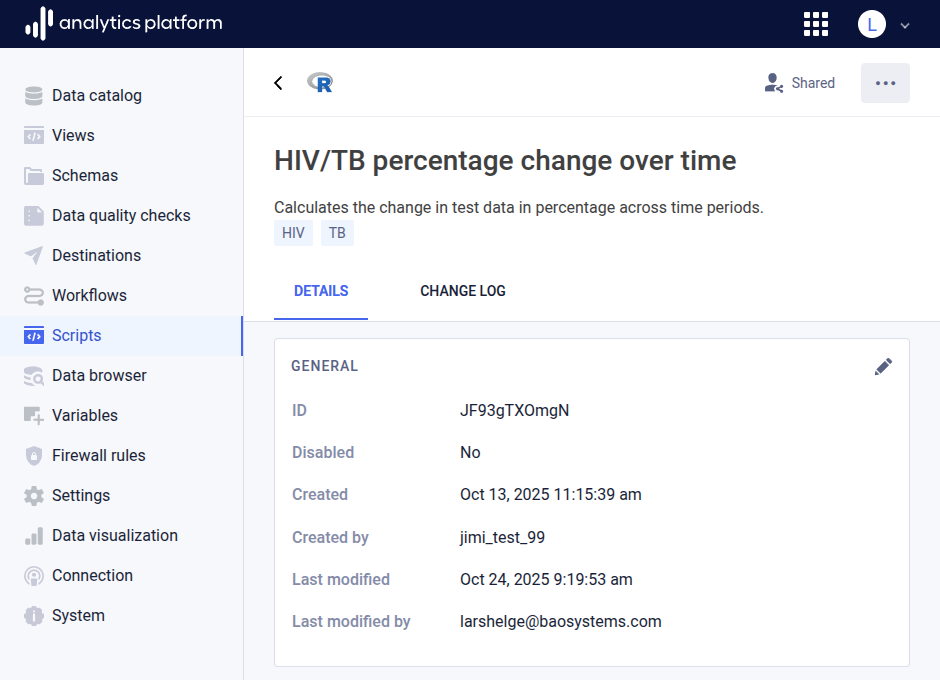940x680 pixels.
Task: Navigate to Data quality checks
Action: tap(120, 215)
